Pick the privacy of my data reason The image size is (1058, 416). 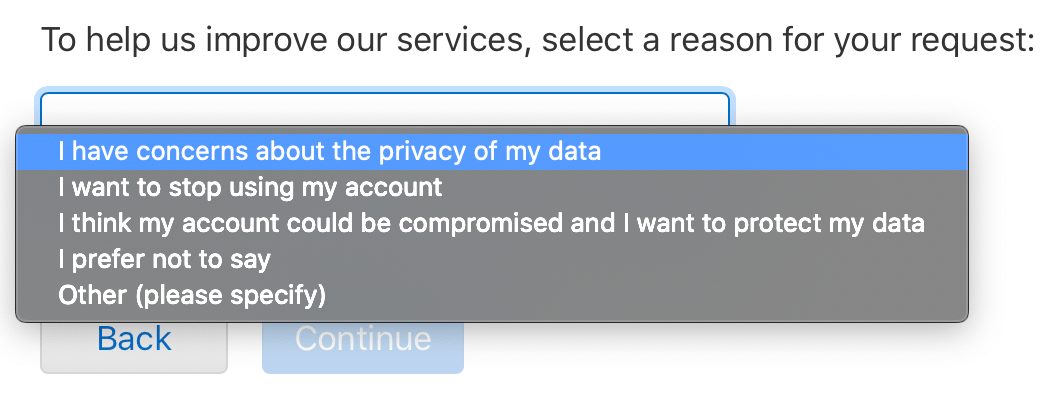point(330,152)
